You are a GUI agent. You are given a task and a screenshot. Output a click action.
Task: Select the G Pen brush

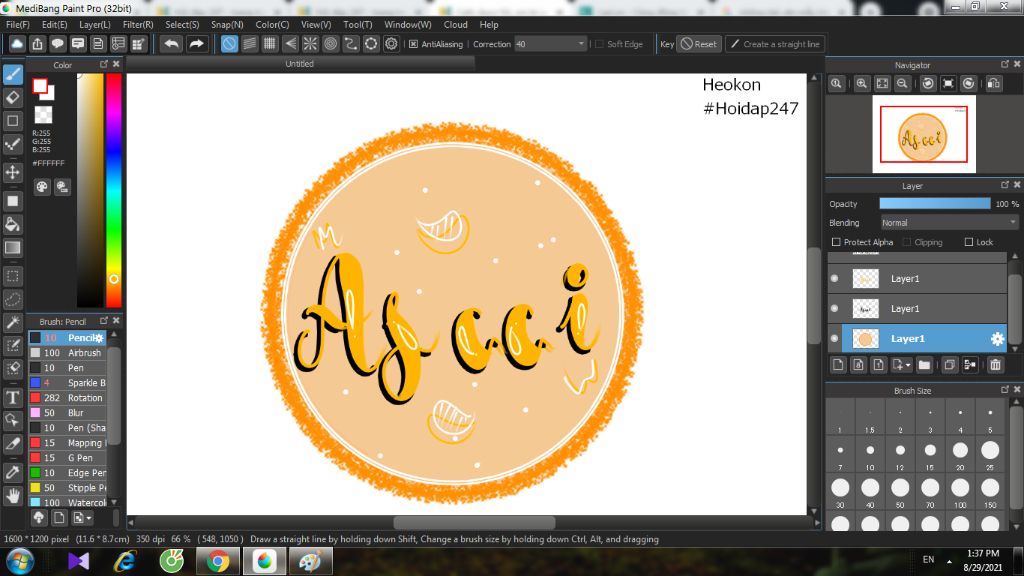67,458
